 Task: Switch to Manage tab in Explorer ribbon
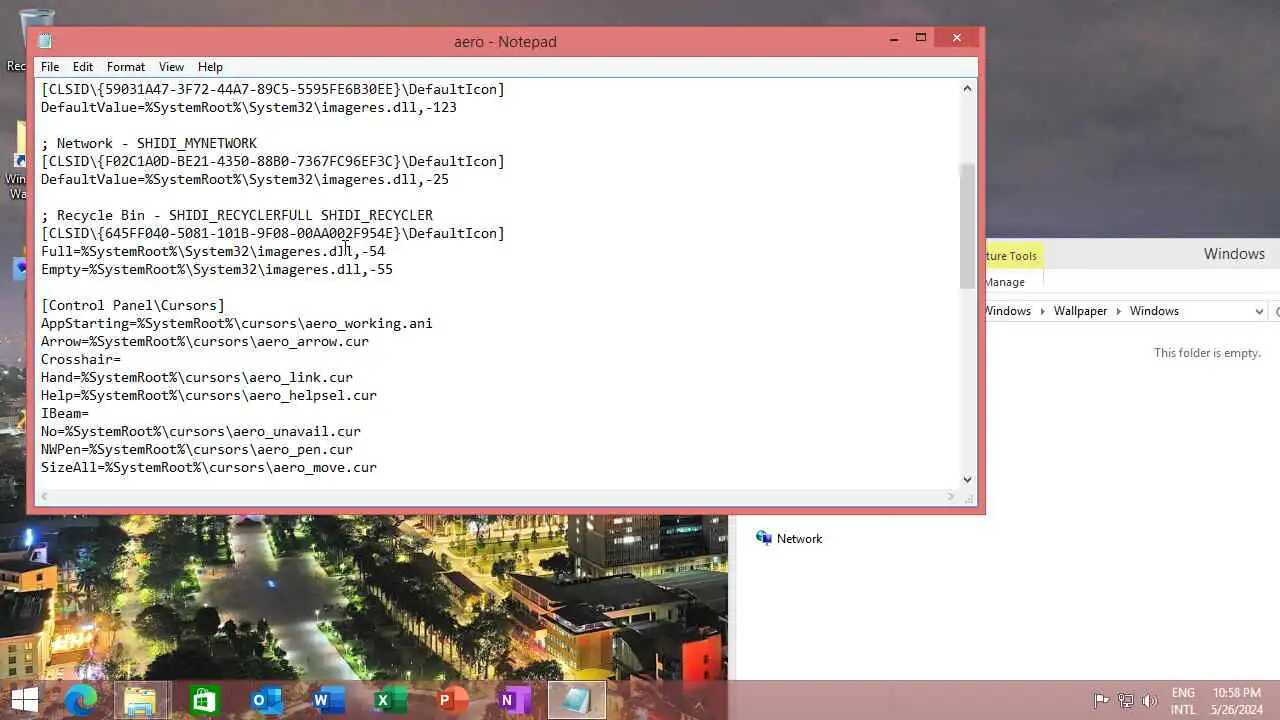[1005, 282]
